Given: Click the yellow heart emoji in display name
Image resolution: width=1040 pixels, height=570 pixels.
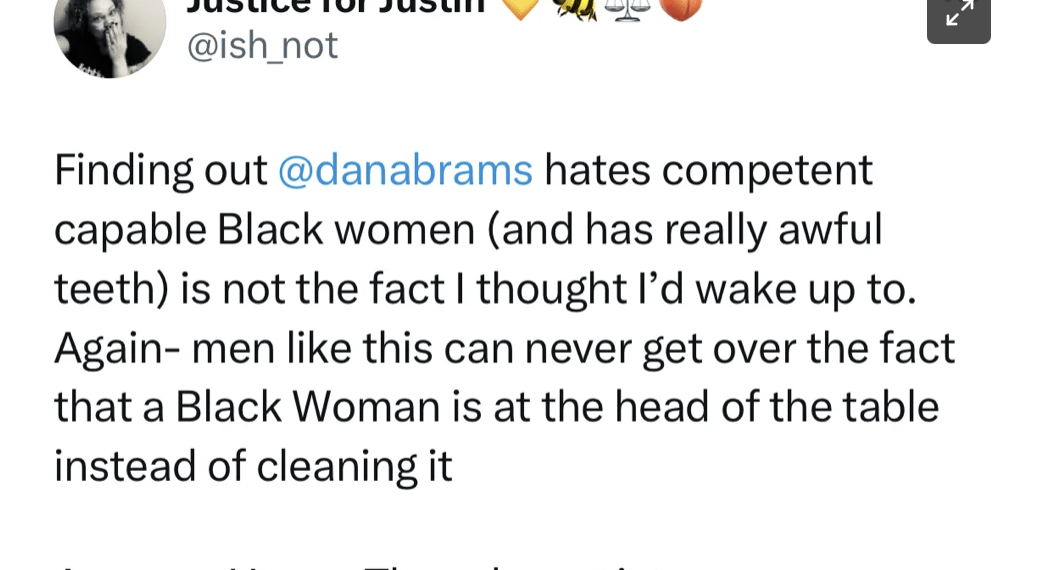Looking at the screenshot, I should pyautogui.click(x=517, y=8).
